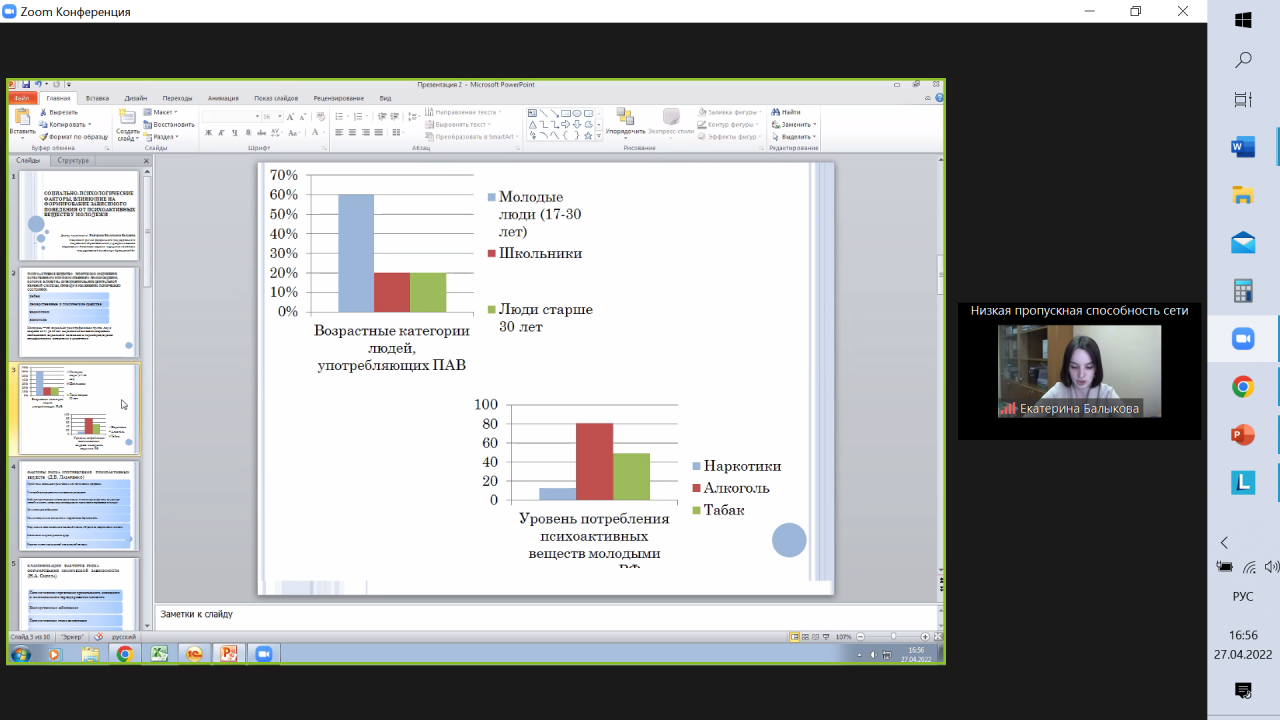
Task: Click the Create slide (Создать слайд) icon
Action: (x=127, y=118)
